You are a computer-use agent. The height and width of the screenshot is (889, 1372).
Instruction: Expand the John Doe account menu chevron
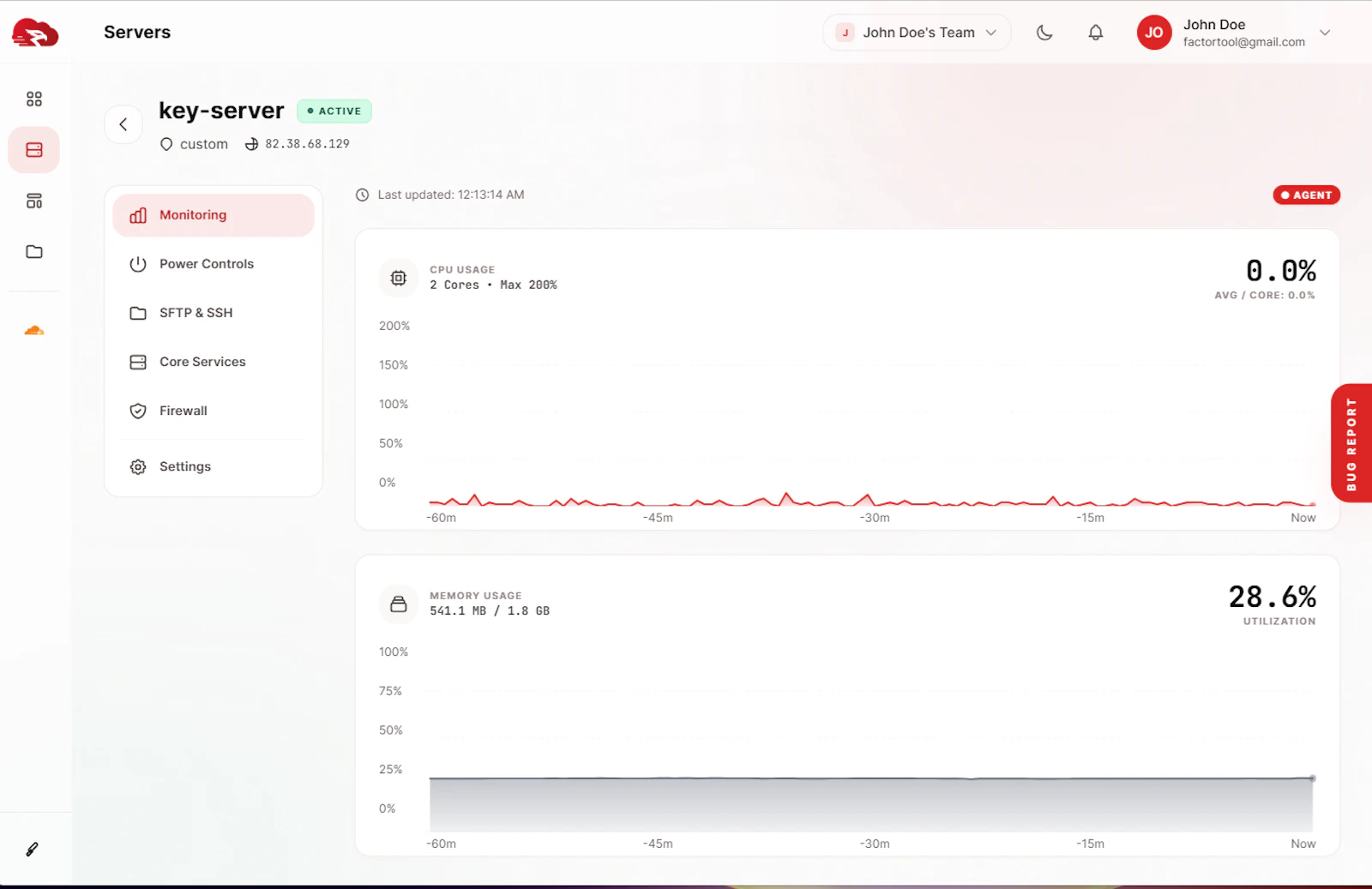coord(1325,33)
